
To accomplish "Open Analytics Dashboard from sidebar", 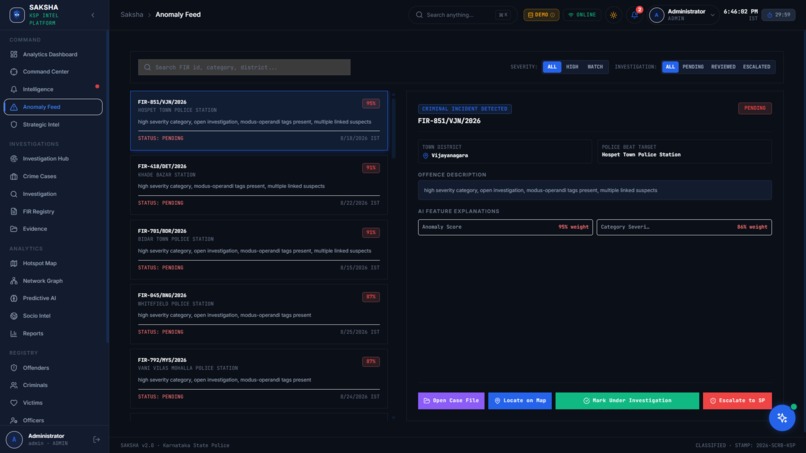I will [49, 55].
